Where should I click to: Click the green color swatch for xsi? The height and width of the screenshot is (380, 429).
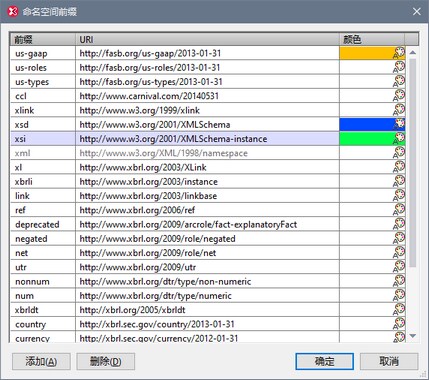point(366,139)
